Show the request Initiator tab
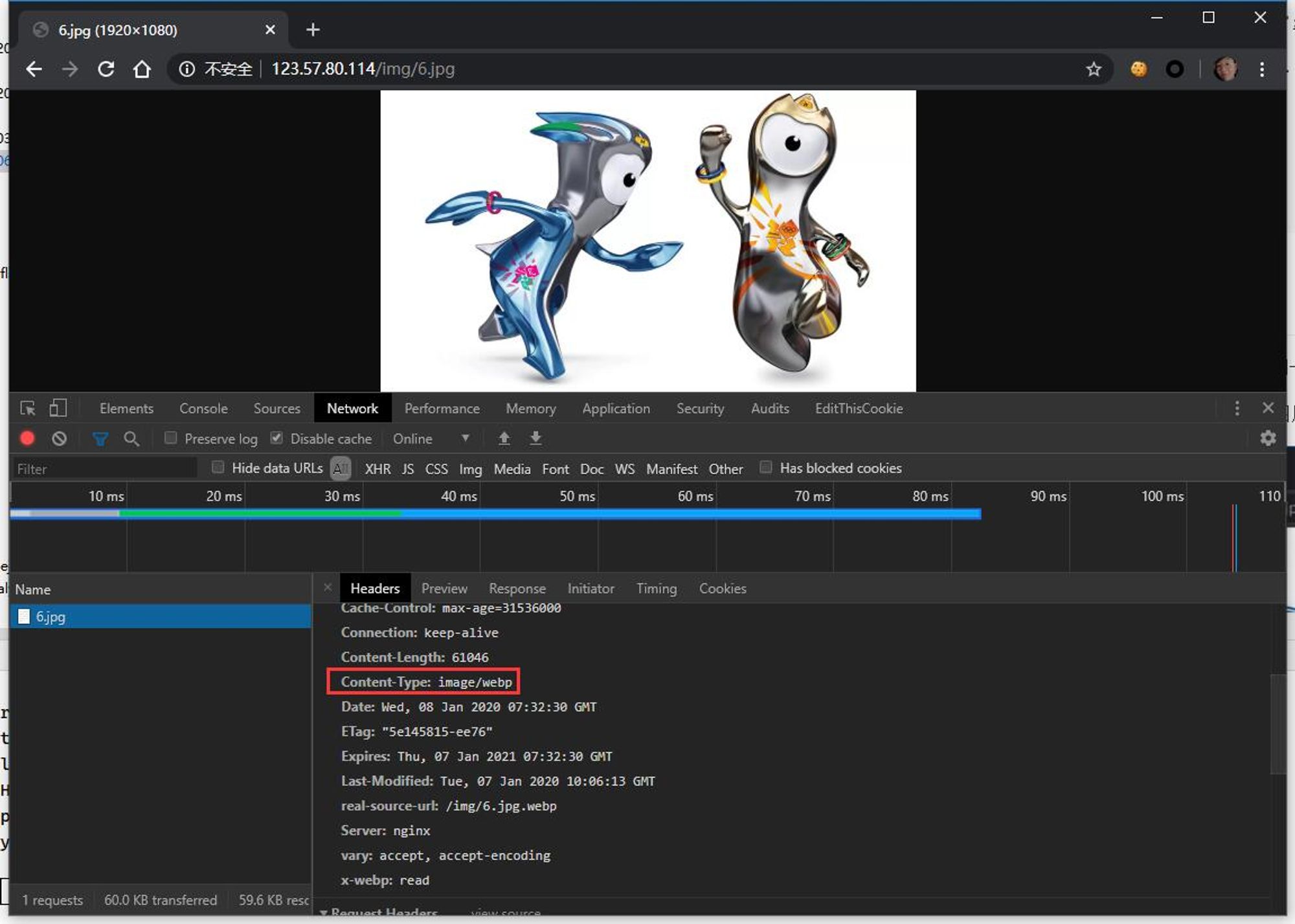 [x=591, y=589]
